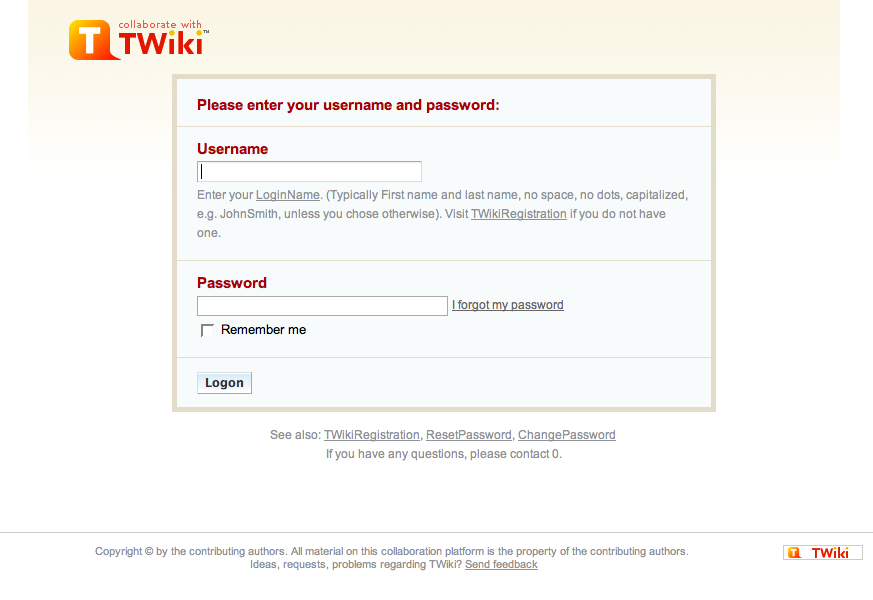Open the ResetPassword link
The height and width of the screenshot is (600, 873).
(468, 434)
